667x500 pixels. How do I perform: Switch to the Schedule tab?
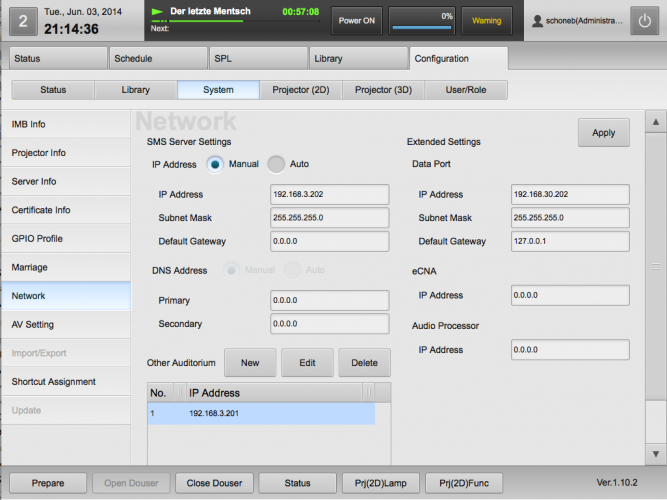[154, 59]
